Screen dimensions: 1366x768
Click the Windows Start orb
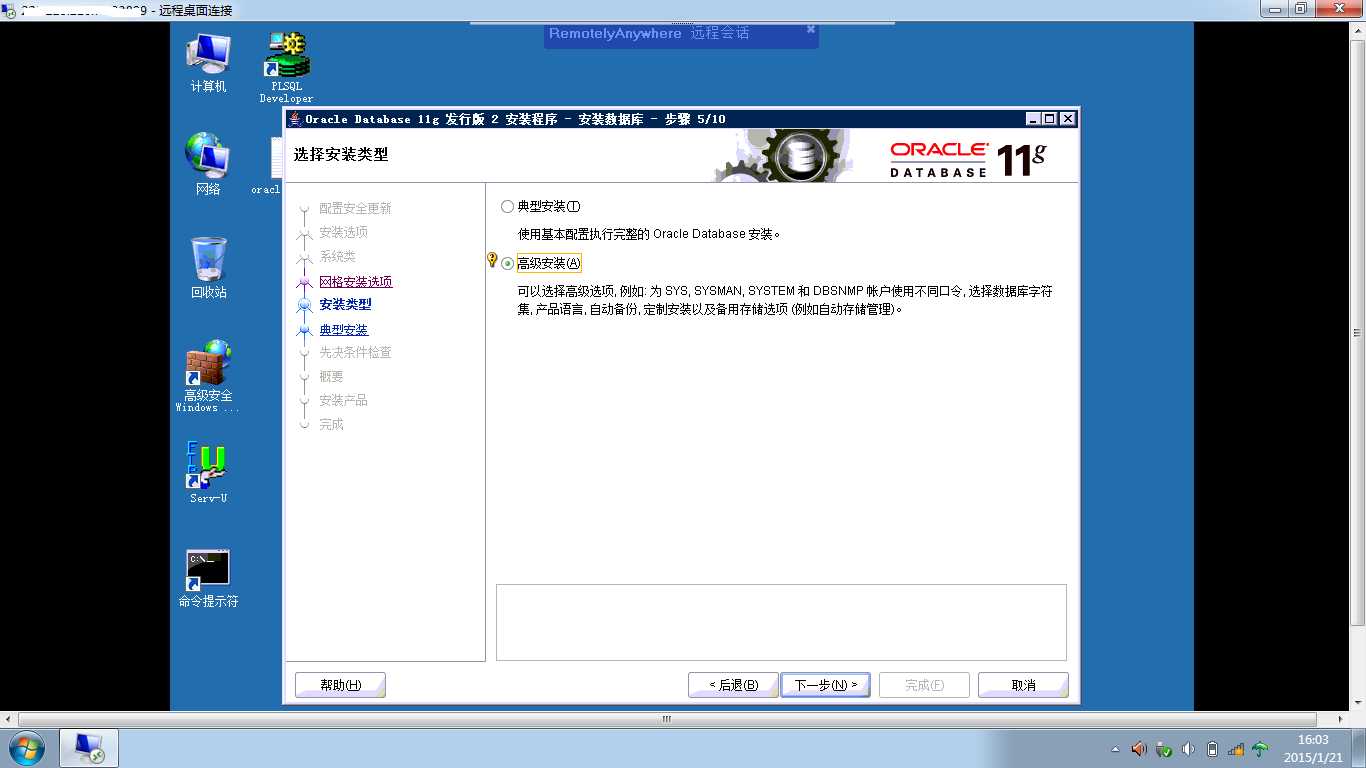coord(26,748)
